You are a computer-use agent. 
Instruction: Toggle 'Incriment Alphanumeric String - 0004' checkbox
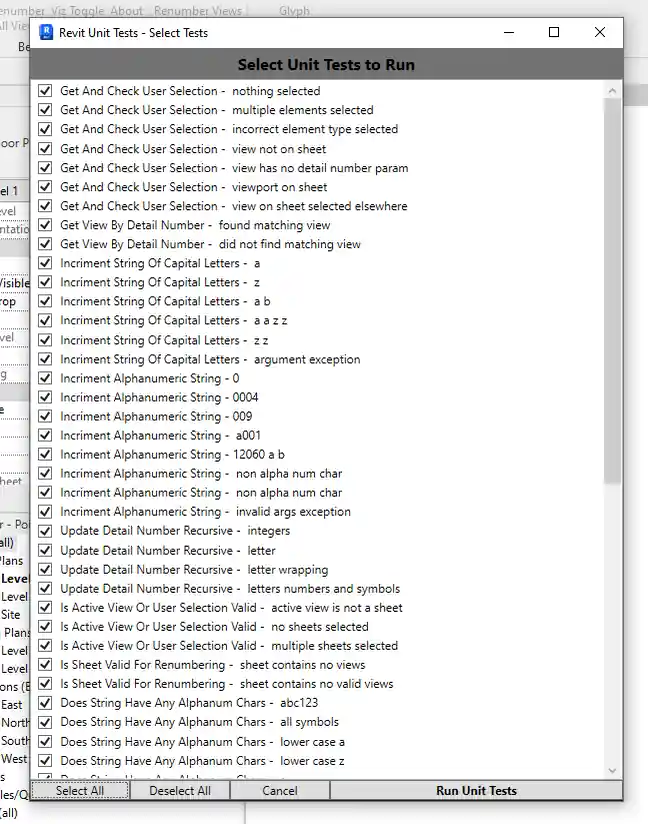coord(45,397)
